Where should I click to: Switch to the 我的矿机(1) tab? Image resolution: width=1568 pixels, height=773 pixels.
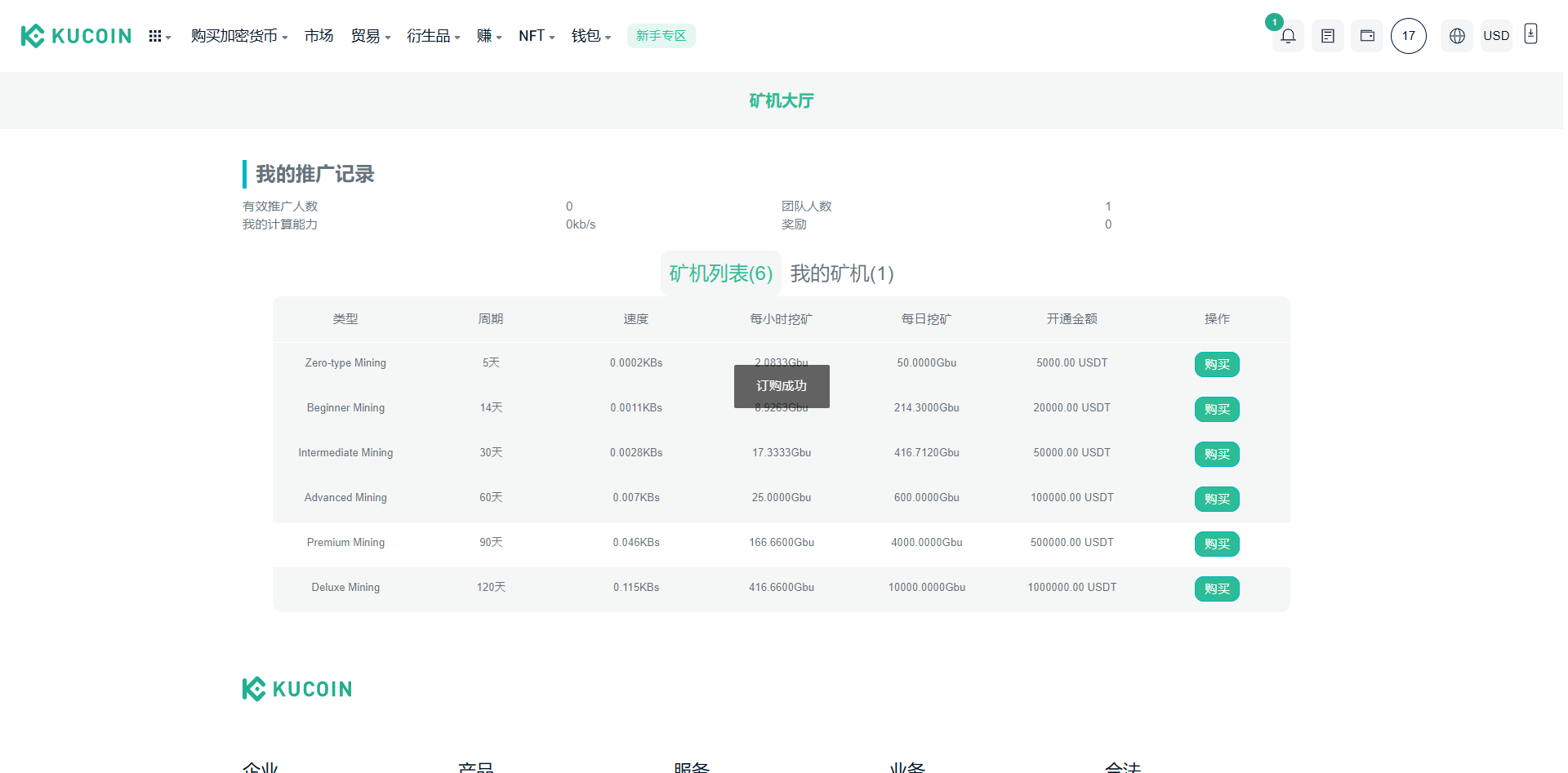(x=842, y=273)
